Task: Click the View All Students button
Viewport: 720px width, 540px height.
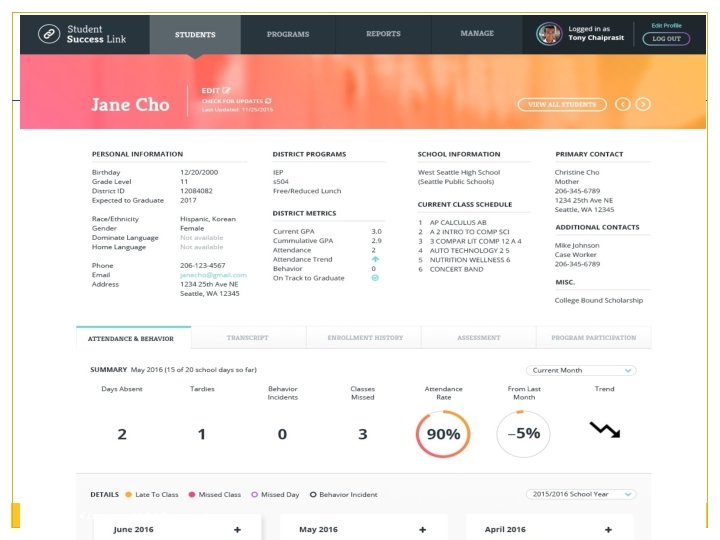Action: (x=562, y=105)
